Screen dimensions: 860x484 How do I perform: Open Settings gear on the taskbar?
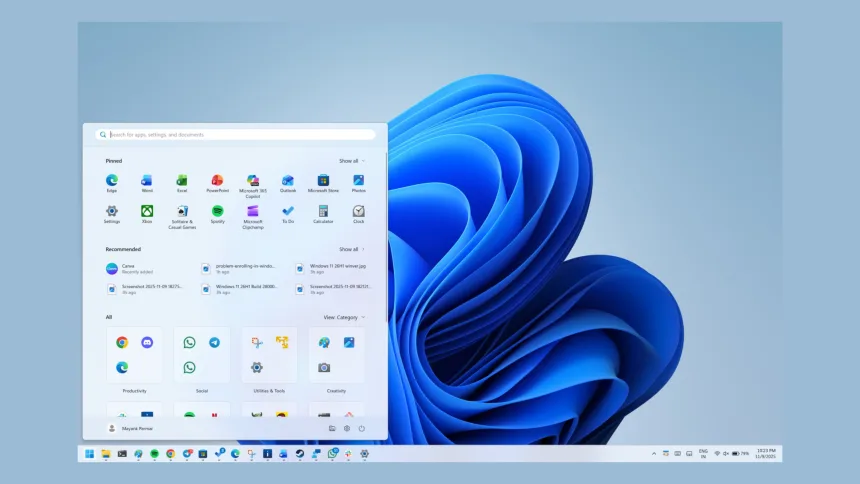click(x=364, y=454)
